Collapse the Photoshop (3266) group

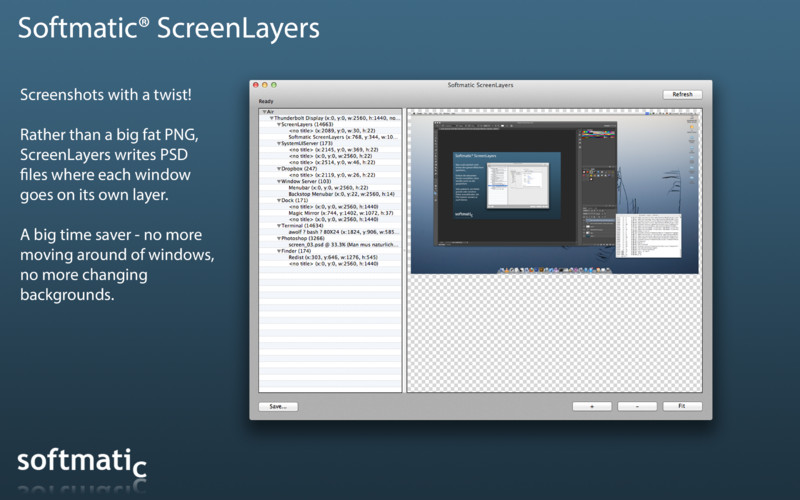279,238
